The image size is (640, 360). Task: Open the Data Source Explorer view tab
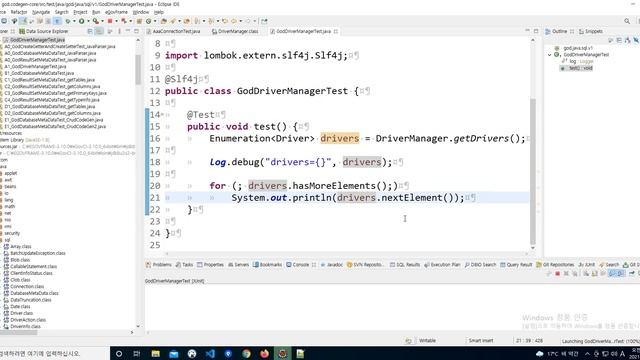point(44,31)
